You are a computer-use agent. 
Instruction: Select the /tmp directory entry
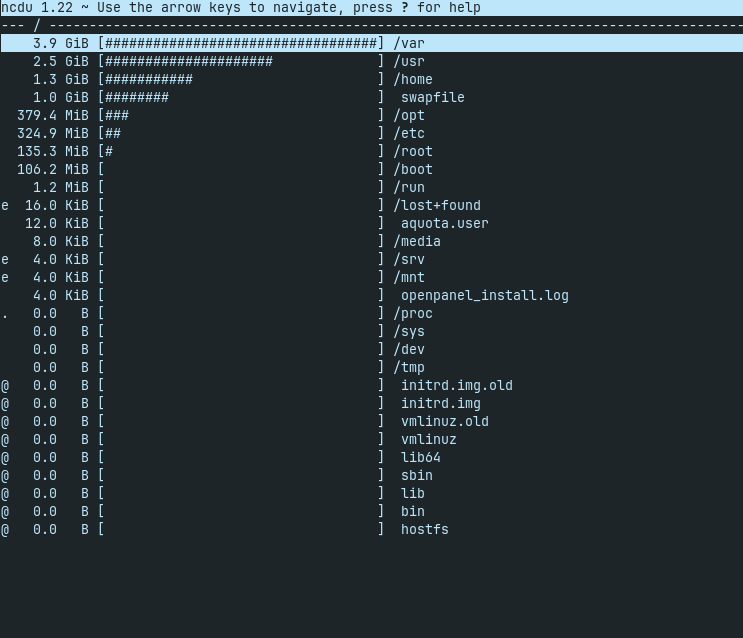(x=372, y=367)
